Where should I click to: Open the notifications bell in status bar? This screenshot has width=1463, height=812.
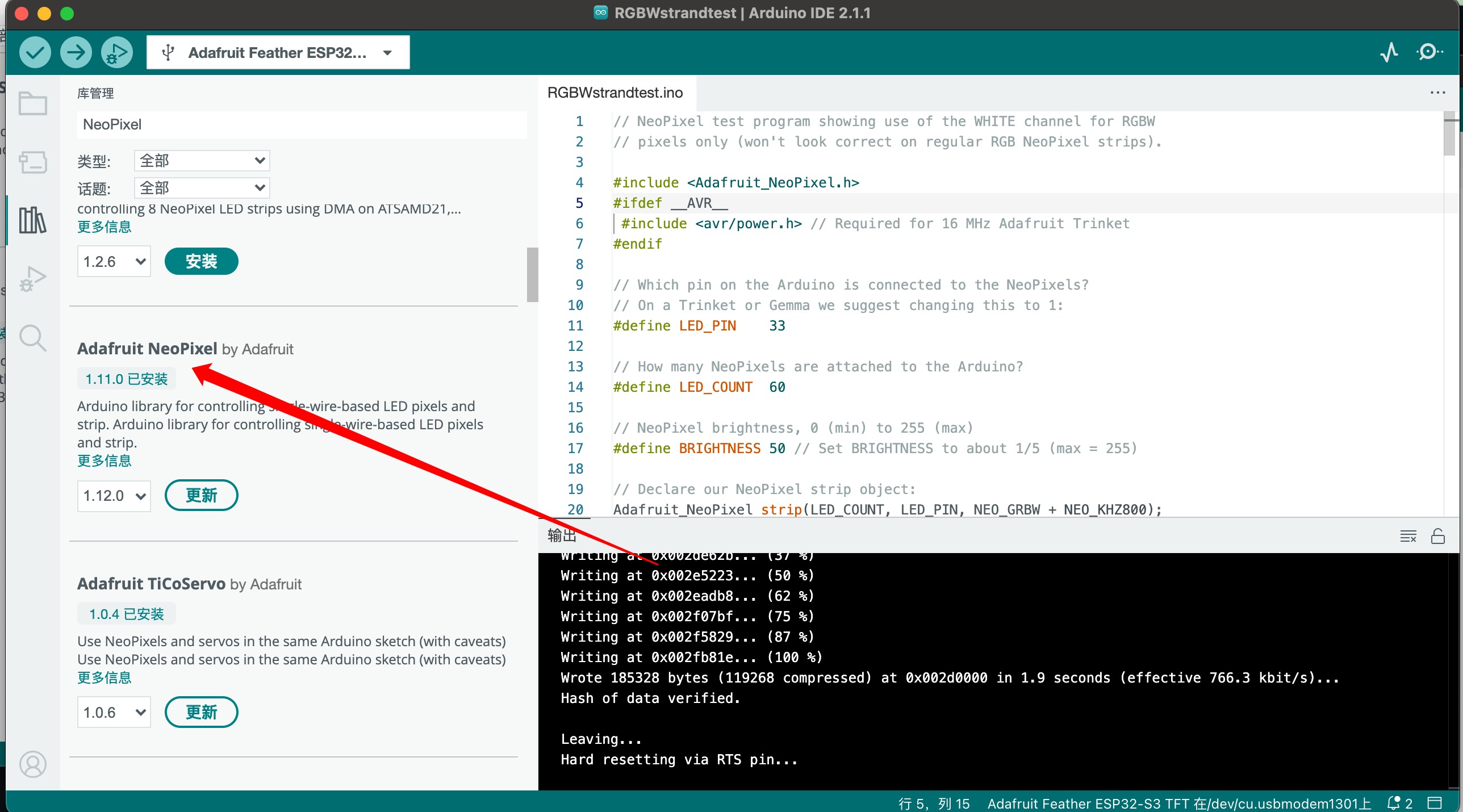(x=1399, y=803)
